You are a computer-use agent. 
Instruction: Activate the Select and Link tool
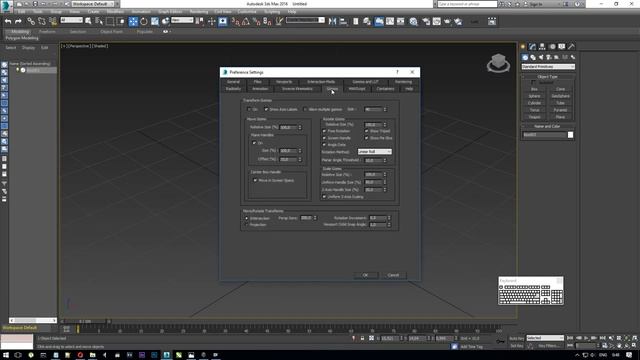click(31, 21)
